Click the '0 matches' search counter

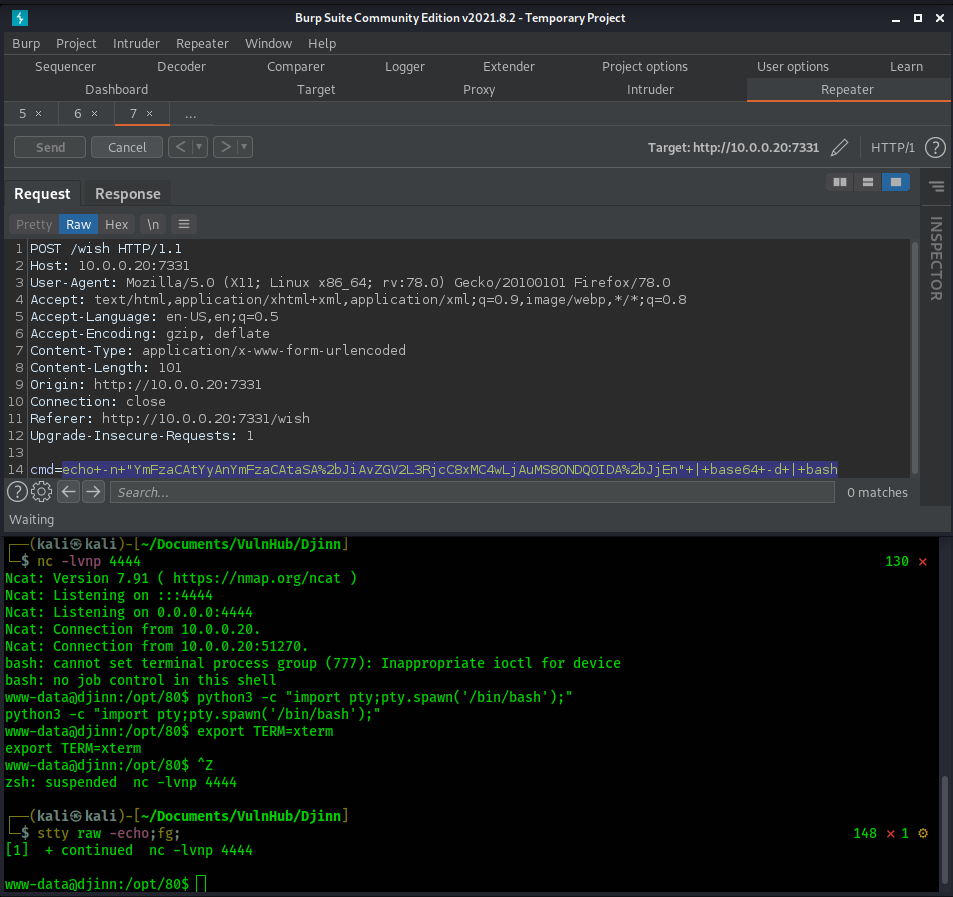click(877, 492)
